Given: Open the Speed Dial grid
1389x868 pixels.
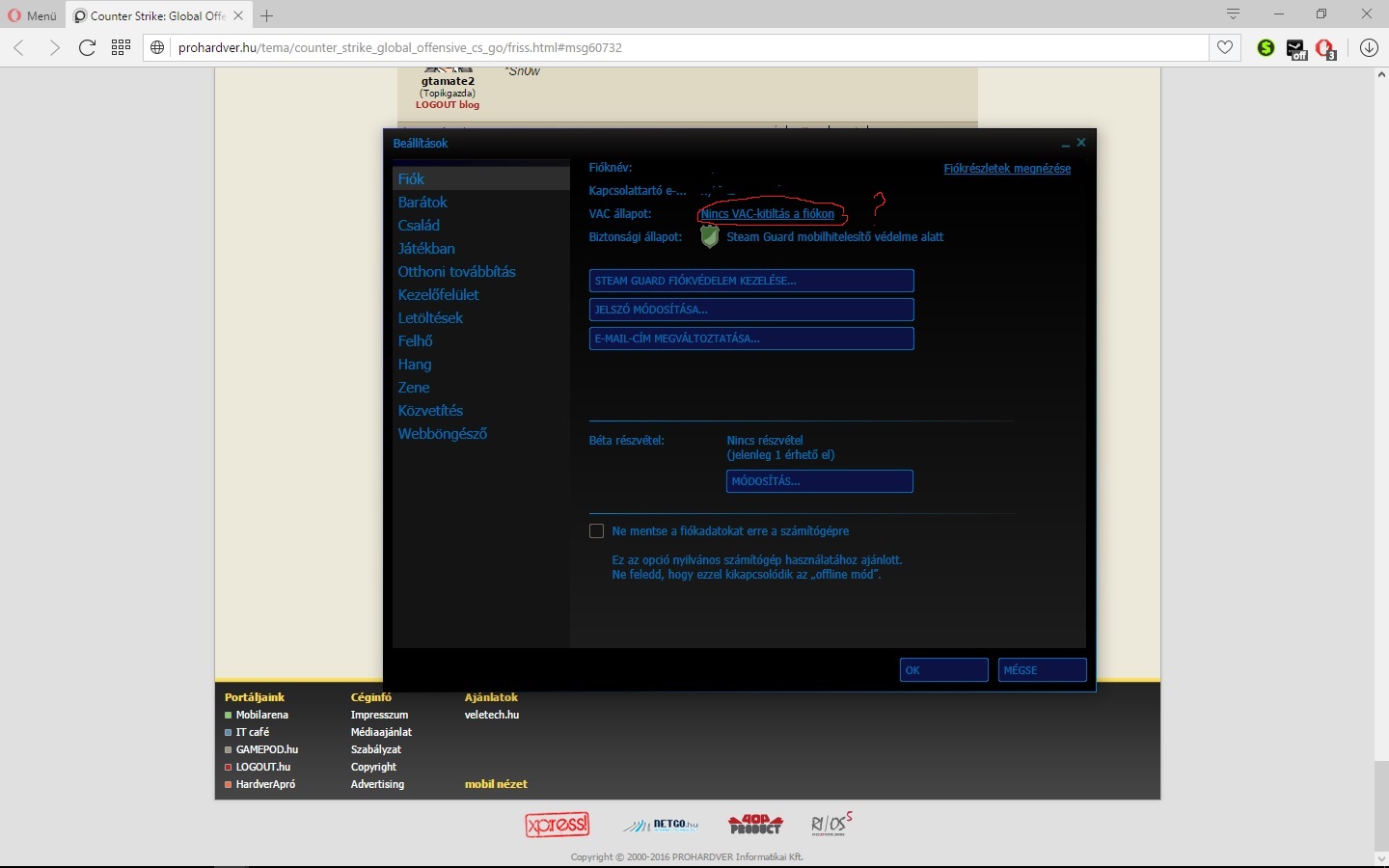Looking at the screenshot, I should (121, 47).
